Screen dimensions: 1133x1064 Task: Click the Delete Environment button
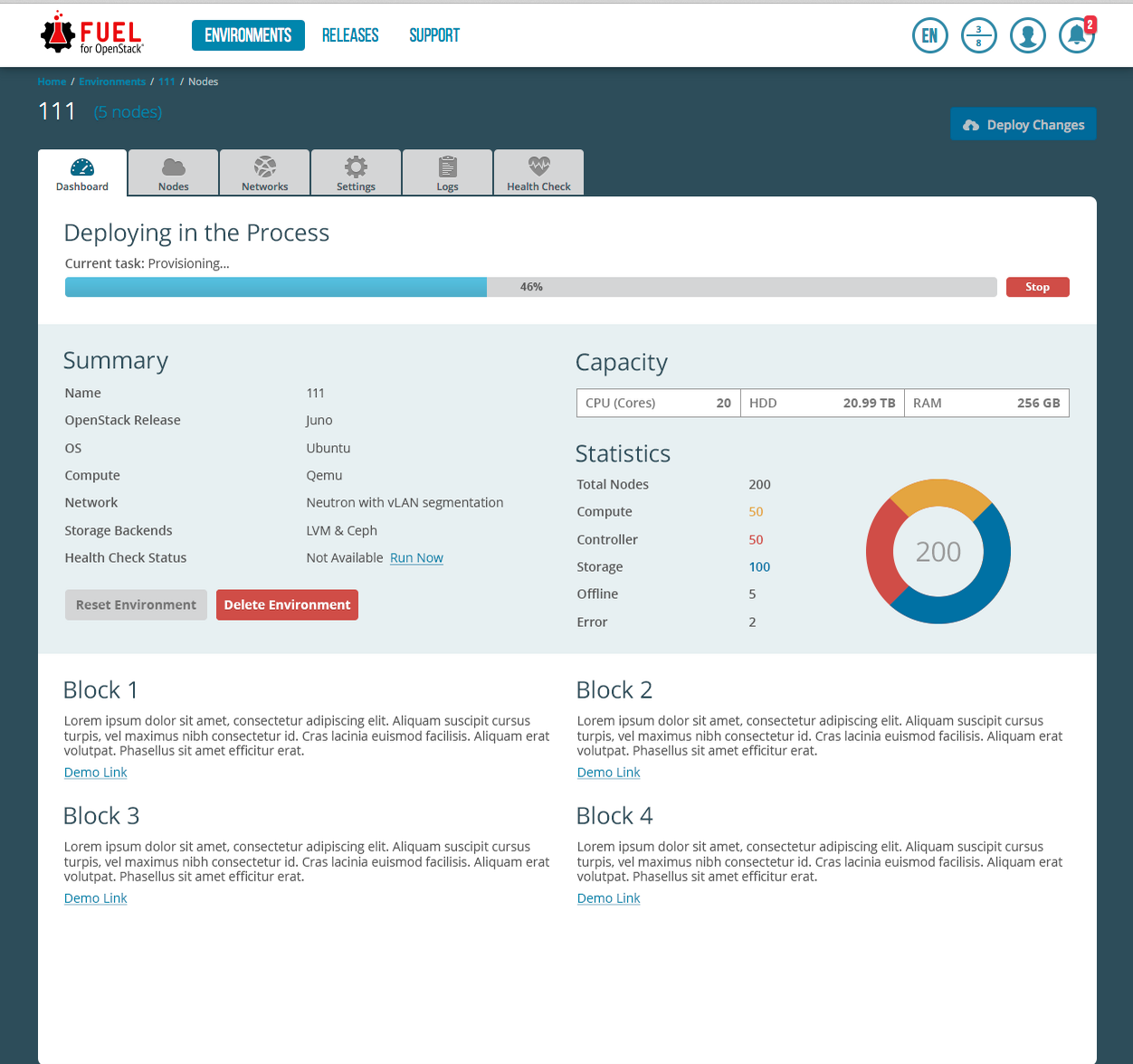(287, 605)
